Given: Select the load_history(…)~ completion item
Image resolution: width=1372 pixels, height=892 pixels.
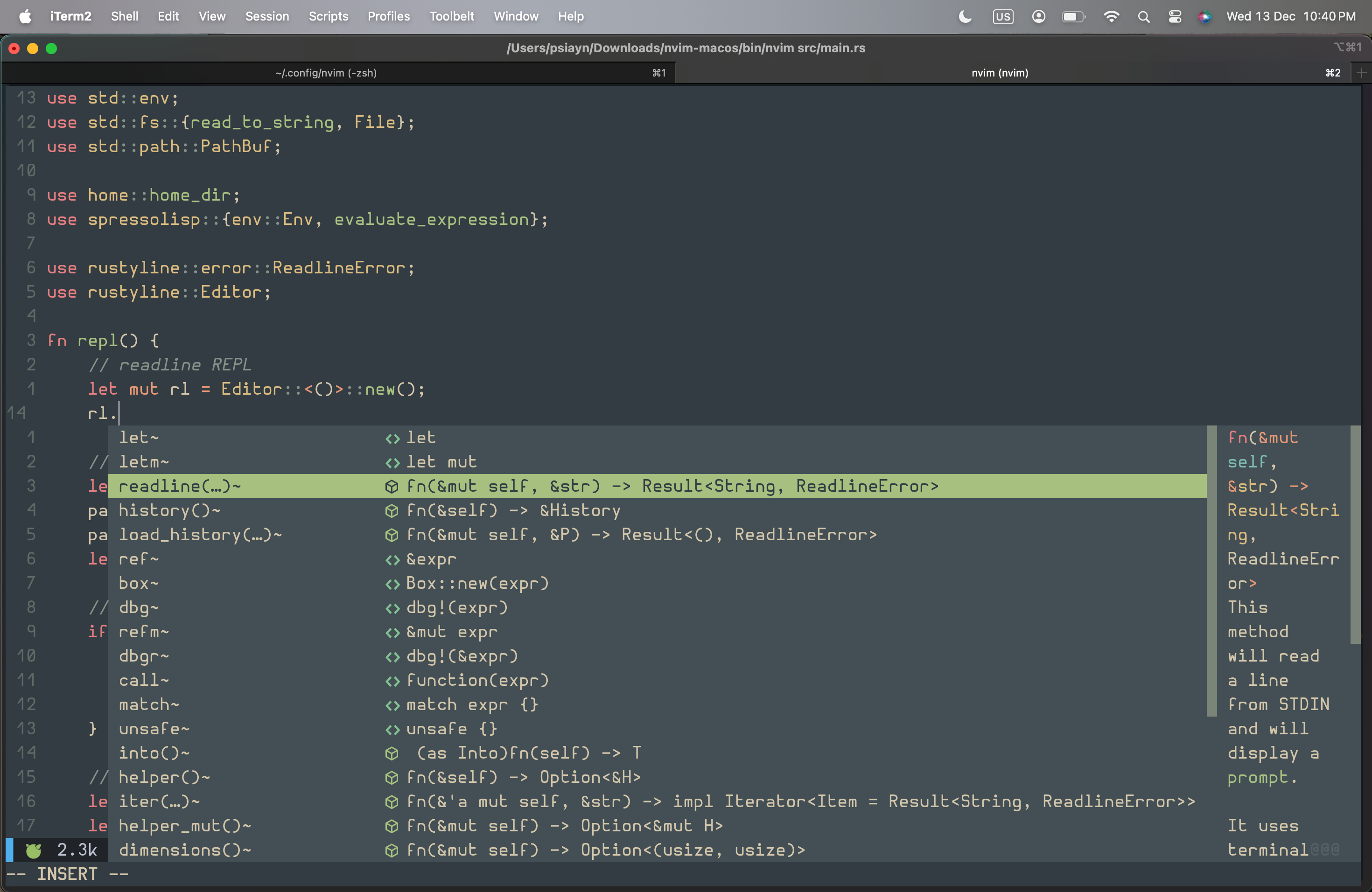Looking at the screenshot, I should click(657, 534).
